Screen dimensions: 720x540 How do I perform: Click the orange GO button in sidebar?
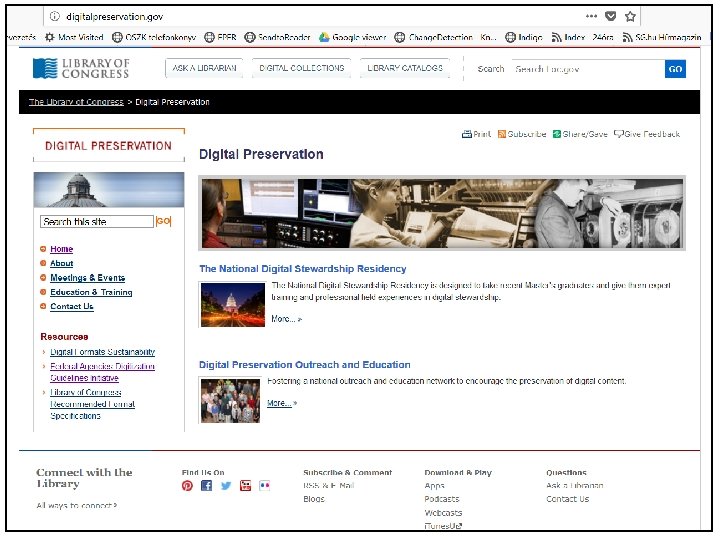(x=163, y=221)
